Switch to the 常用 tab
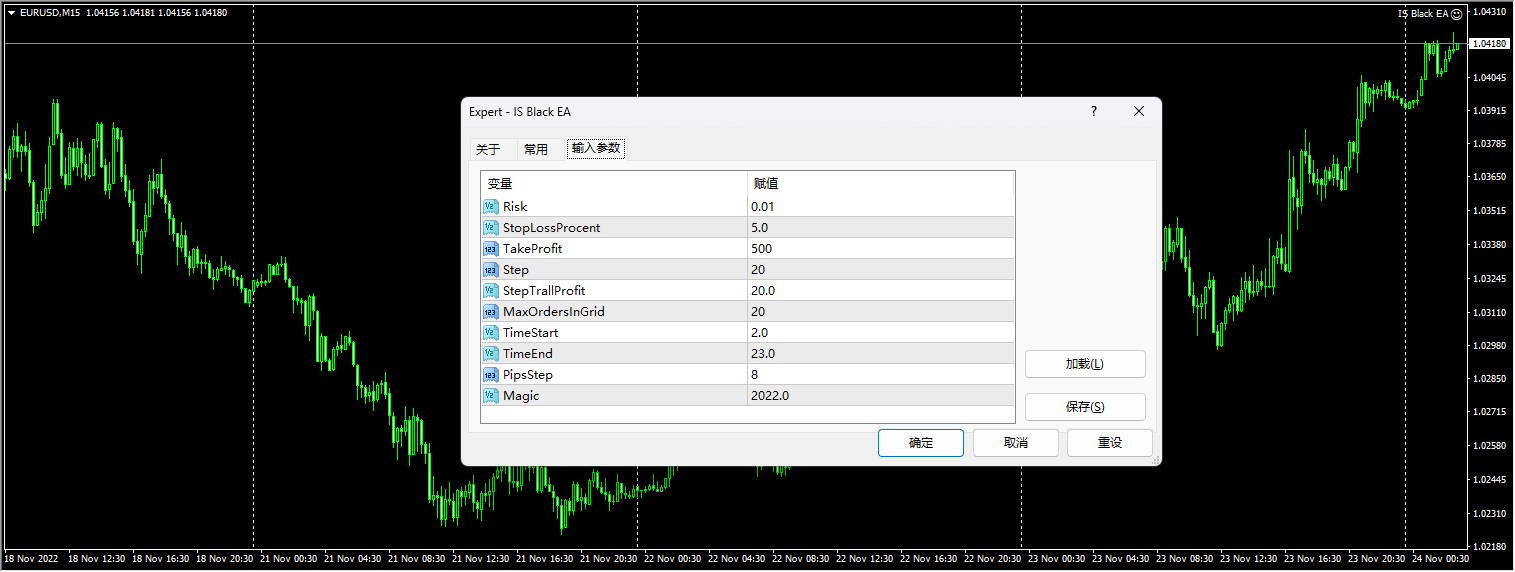1515x572 pixels. coord(536,149)
